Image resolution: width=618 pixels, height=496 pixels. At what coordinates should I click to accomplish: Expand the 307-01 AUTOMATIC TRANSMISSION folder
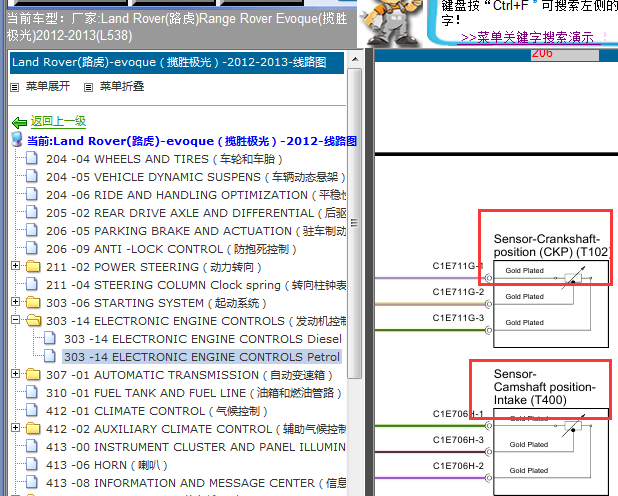pyautogui.click(x=15, y=374)
